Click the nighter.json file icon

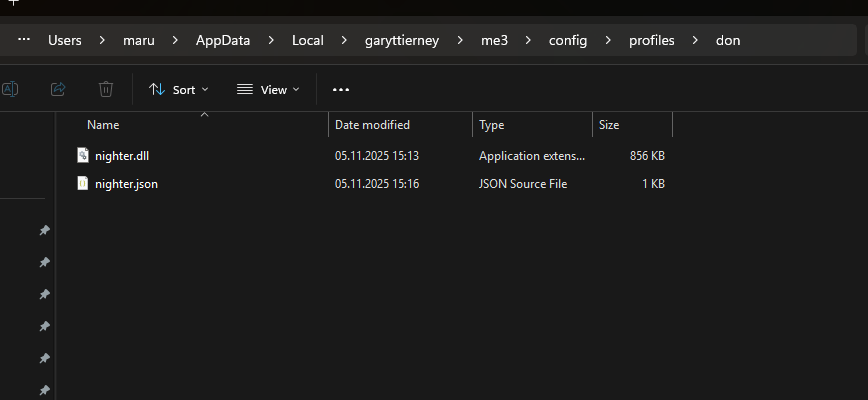click(x=83, y=184)
